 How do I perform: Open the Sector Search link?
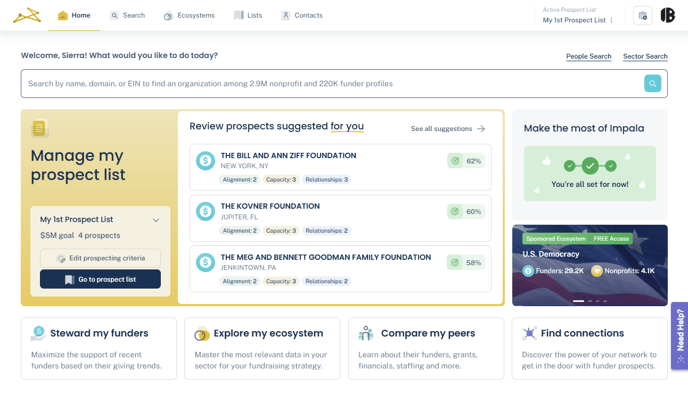[x=644, y=56]
